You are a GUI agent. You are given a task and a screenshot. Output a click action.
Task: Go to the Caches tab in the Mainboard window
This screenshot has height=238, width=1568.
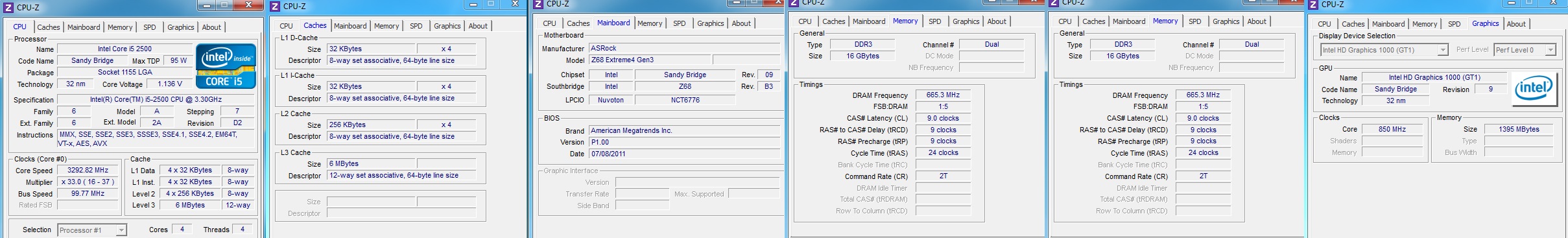point(578,23)
